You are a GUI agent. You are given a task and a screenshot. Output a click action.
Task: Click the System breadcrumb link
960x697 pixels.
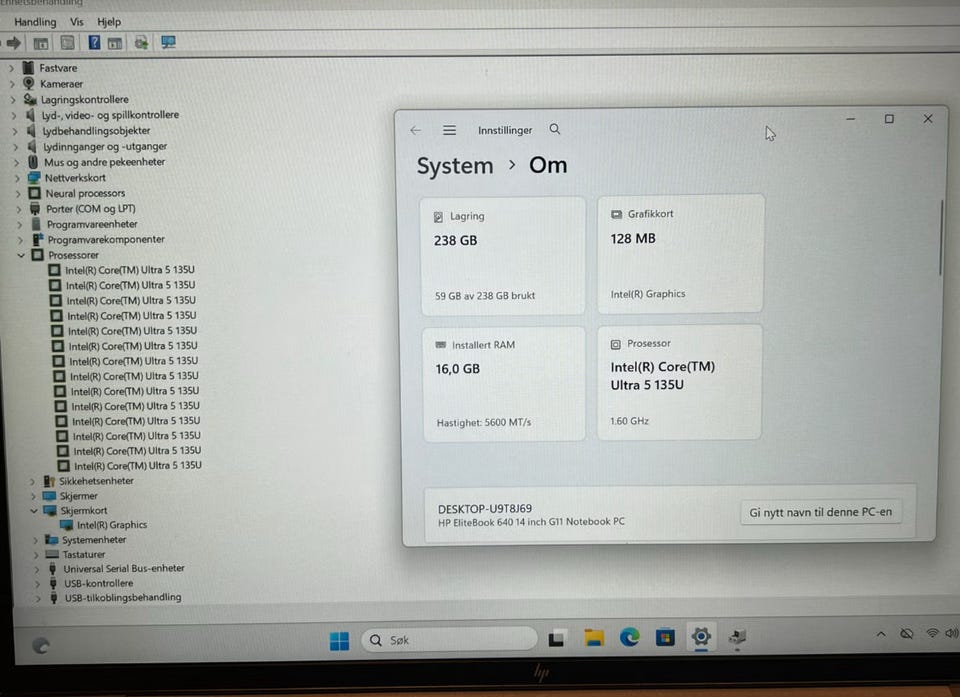click(x=455, y=166)
